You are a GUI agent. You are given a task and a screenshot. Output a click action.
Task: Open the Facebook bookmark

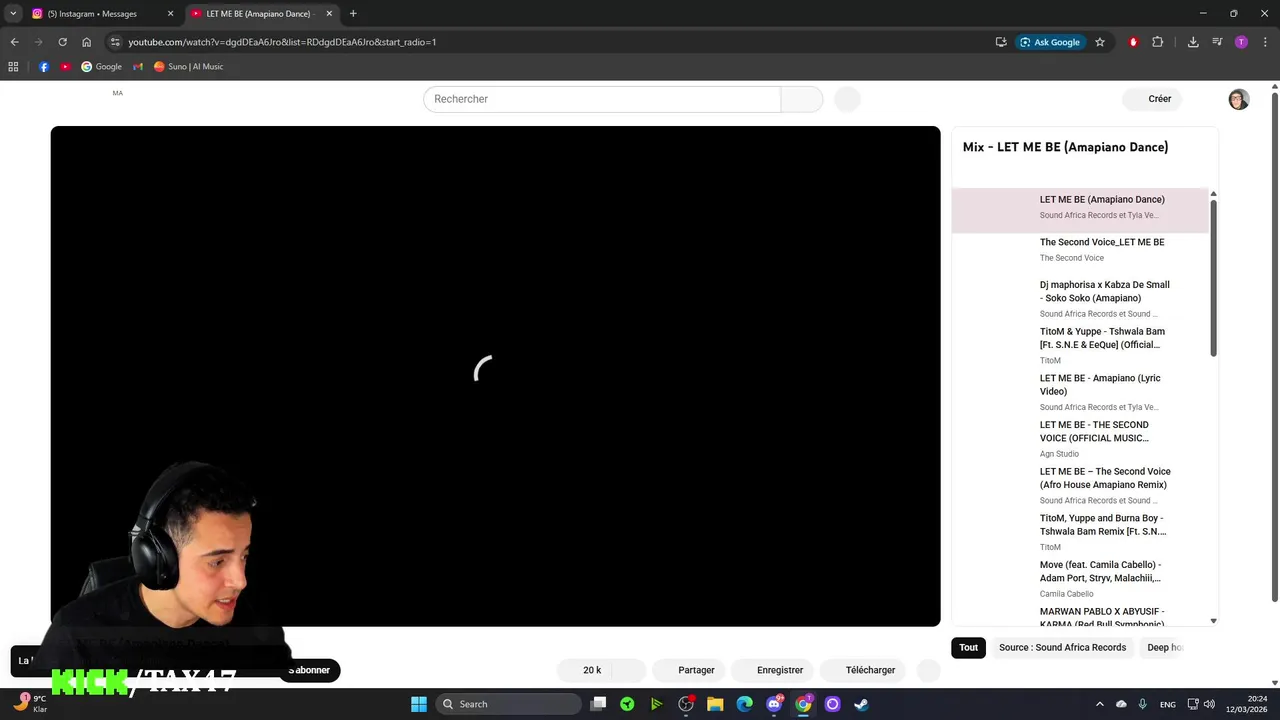coord(44,67)
